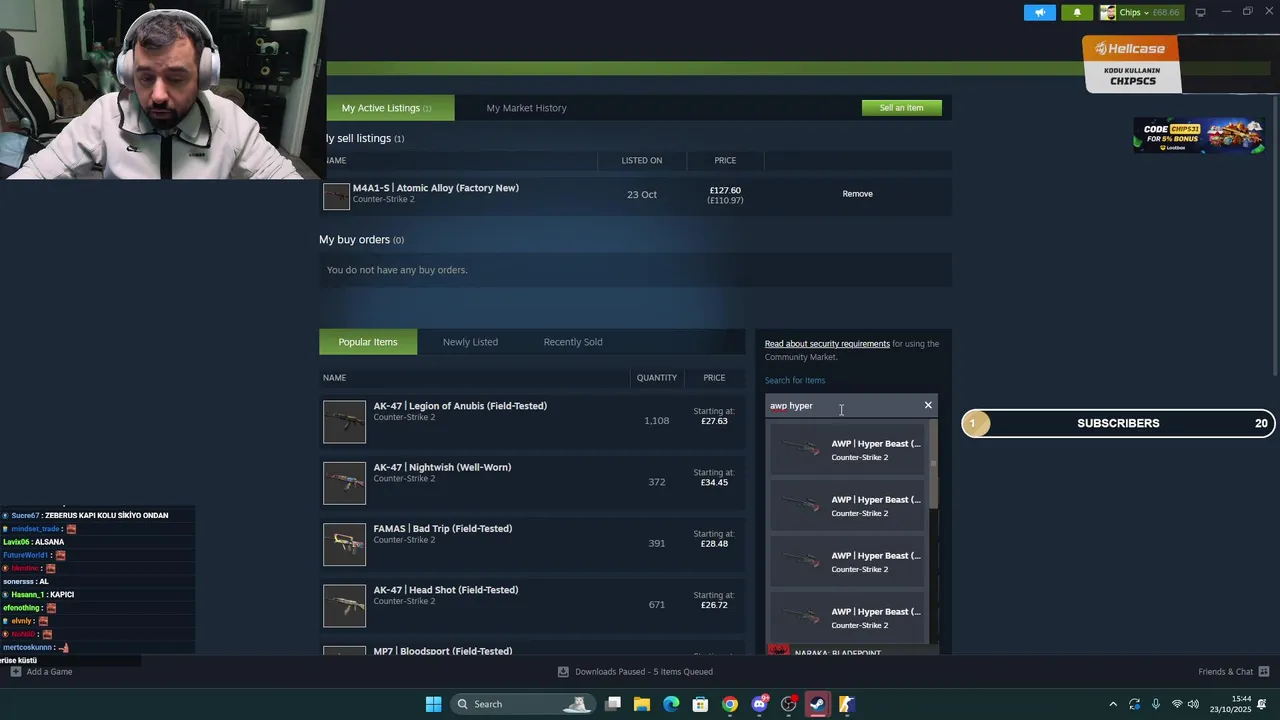Remove the M4A1-S Atomic Alloy listing
Image resolution: width=1280 pixels, height=720 pixels.
(857, 194)
